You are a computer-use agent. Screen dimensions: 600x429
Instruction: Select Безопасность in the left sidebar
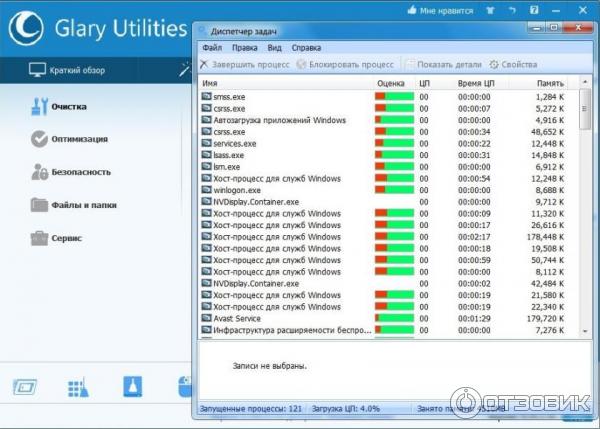coord(80,172)
